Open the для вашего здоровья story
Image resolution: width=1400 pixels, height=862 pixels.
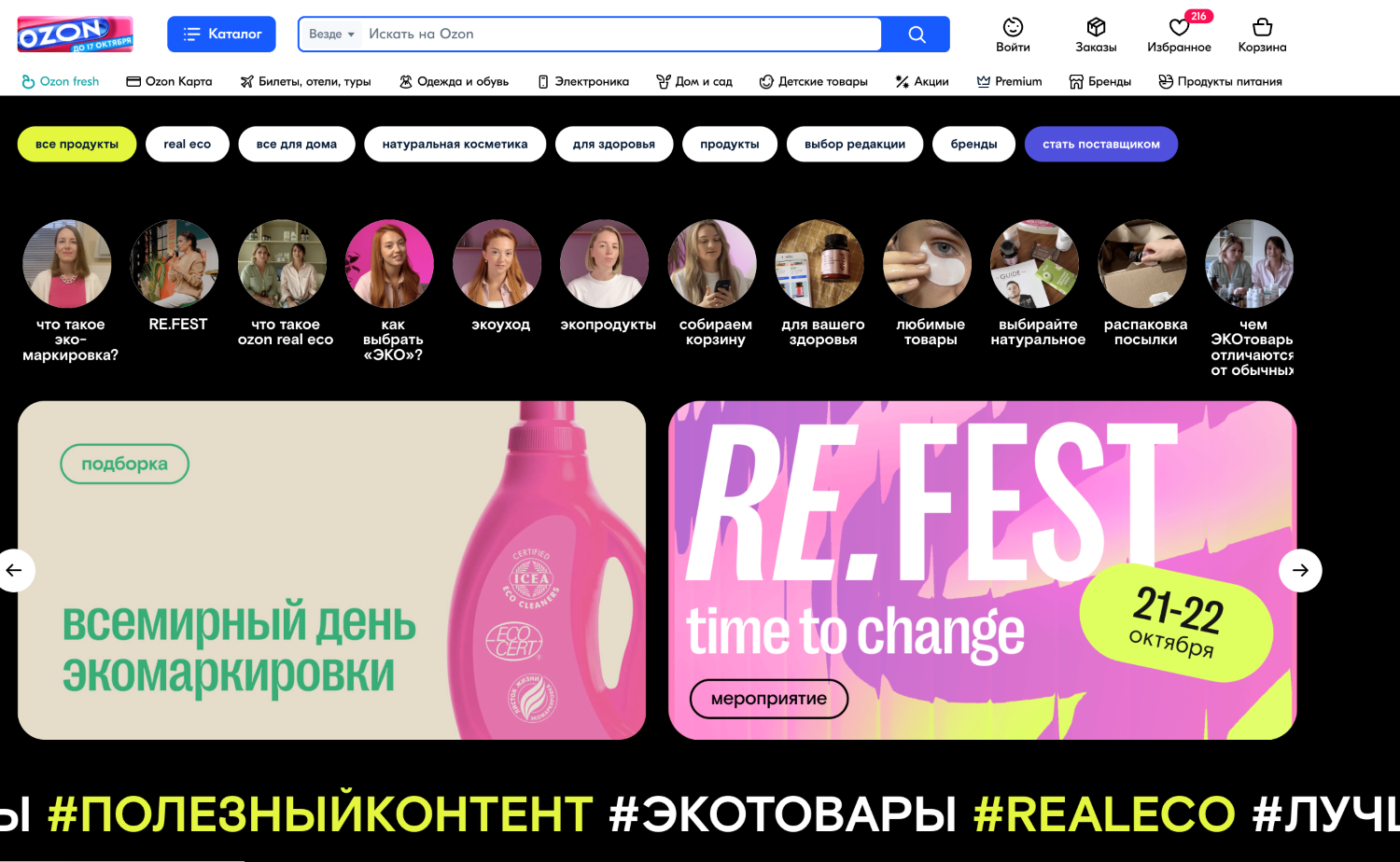click(x=819, y=264)
